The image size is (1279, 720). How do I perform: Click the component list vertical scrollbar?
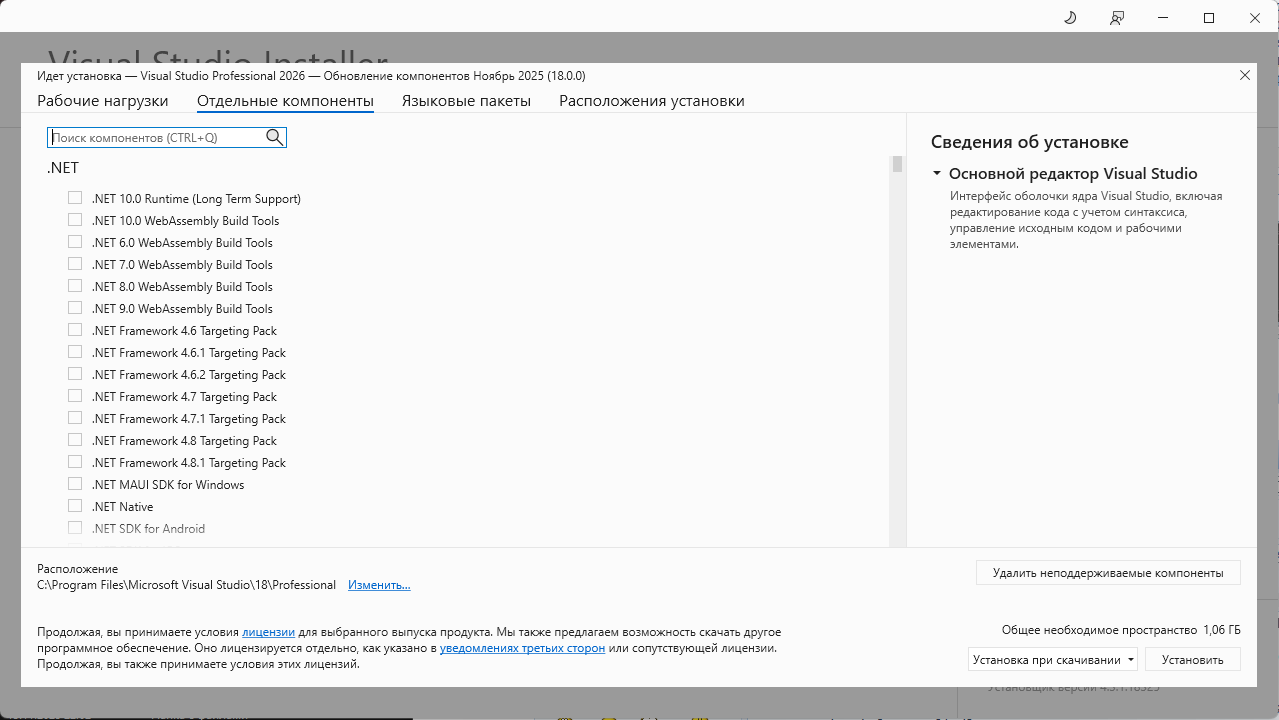(897, 350)
